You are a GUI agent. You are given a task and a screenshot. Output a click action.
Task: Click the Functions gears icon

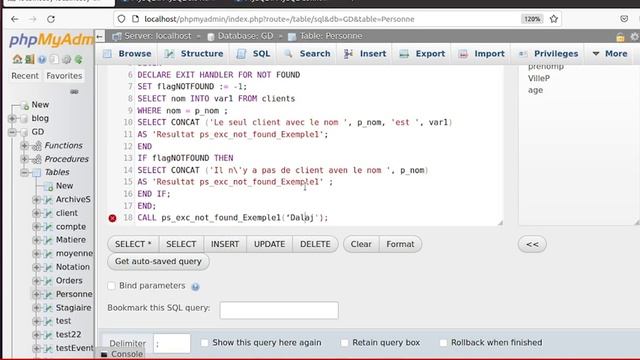37,146
